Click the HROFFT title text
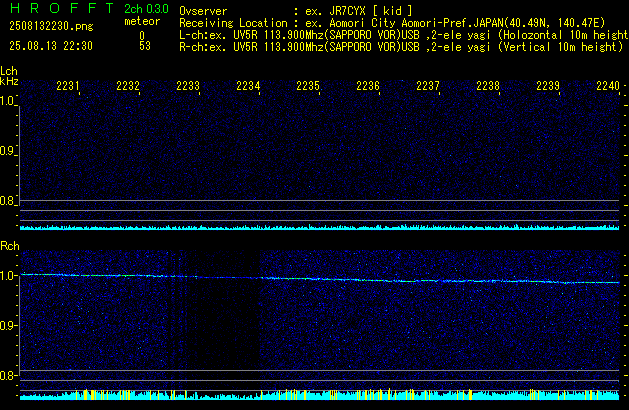629x410 pixels. pos(62,8)
